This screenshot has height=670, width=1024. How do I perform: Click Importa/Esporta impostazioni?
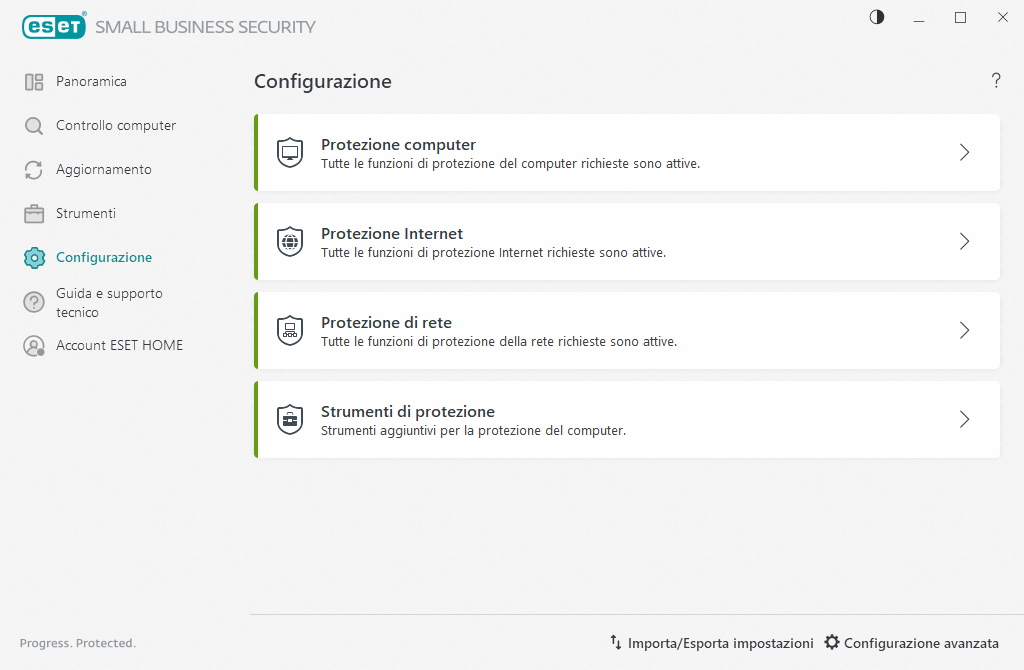click(711, 643)
